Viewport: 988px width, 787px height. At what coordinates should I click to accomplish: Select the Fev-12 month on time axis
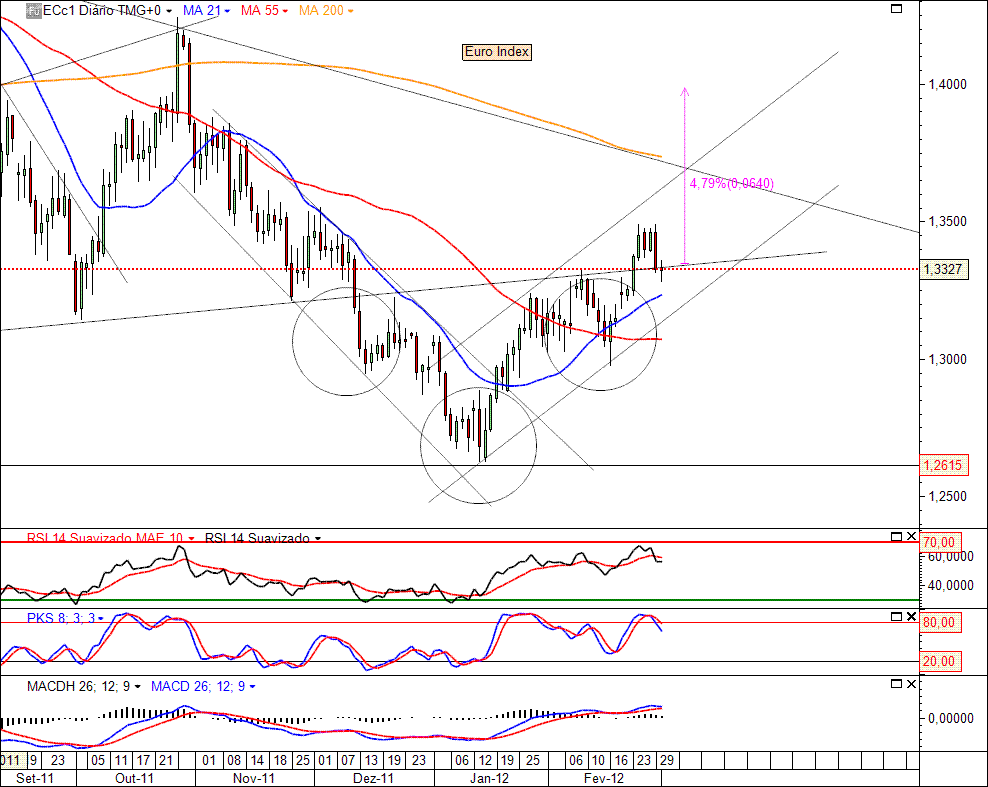[x=604, y=778]
